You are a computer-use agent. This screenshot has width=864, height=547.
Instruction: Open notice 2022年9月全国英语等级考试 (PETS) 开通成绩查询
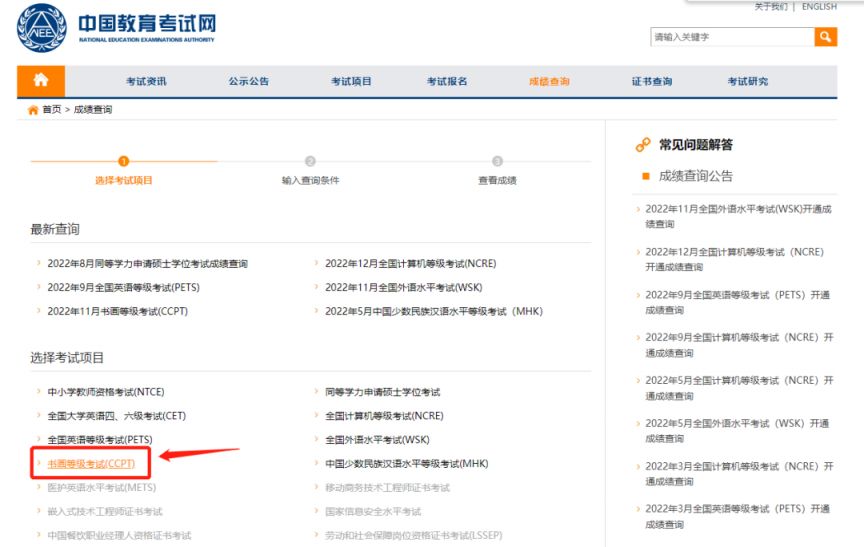(x=737, y=302)
